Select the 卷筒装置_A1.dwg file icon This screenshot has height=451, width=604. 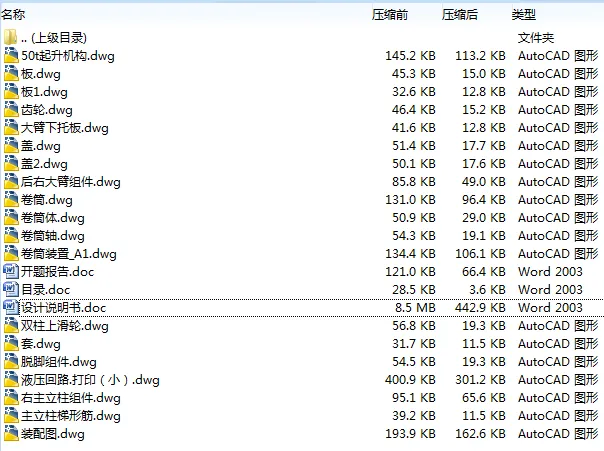(11, 253)
